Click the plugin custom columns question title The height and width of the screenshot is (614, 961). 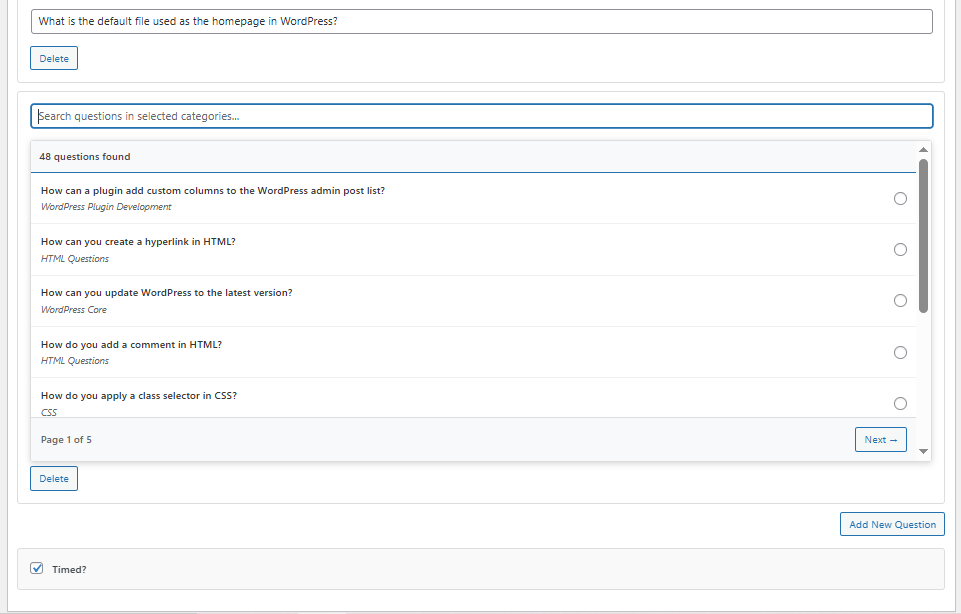point(213,190)
